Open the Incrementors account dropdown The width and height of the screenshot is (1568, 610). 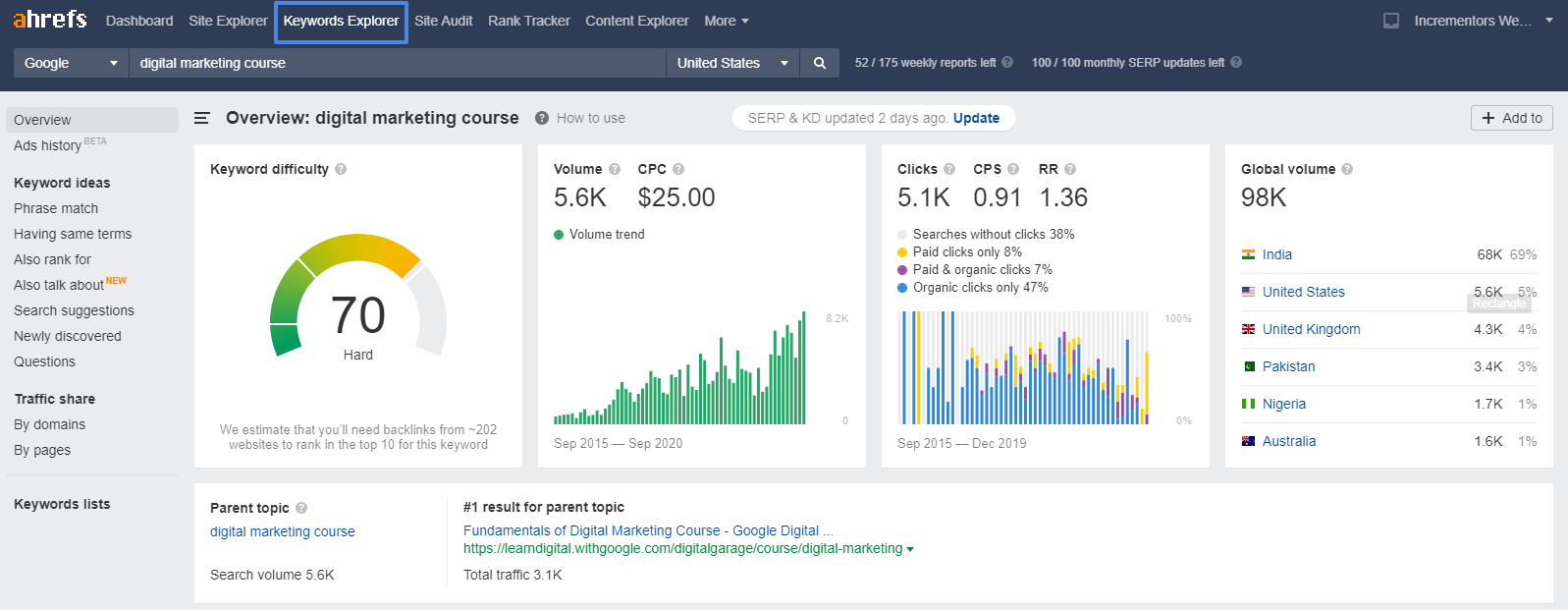tap(1484, 21)
